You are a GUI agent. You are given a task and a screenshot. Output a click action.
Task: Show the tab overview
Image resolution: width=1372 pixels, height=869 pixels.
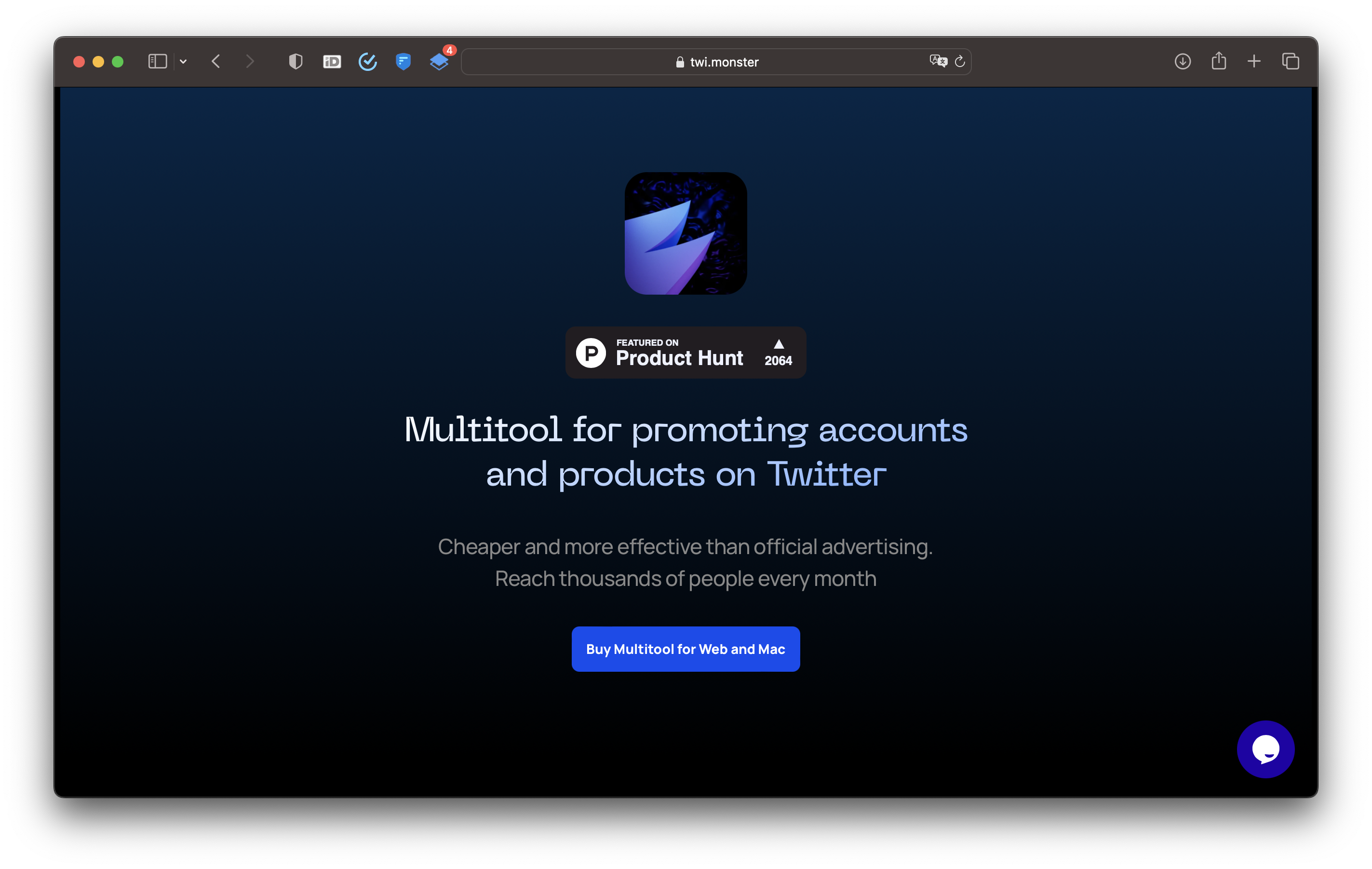tap(1291, 62)
